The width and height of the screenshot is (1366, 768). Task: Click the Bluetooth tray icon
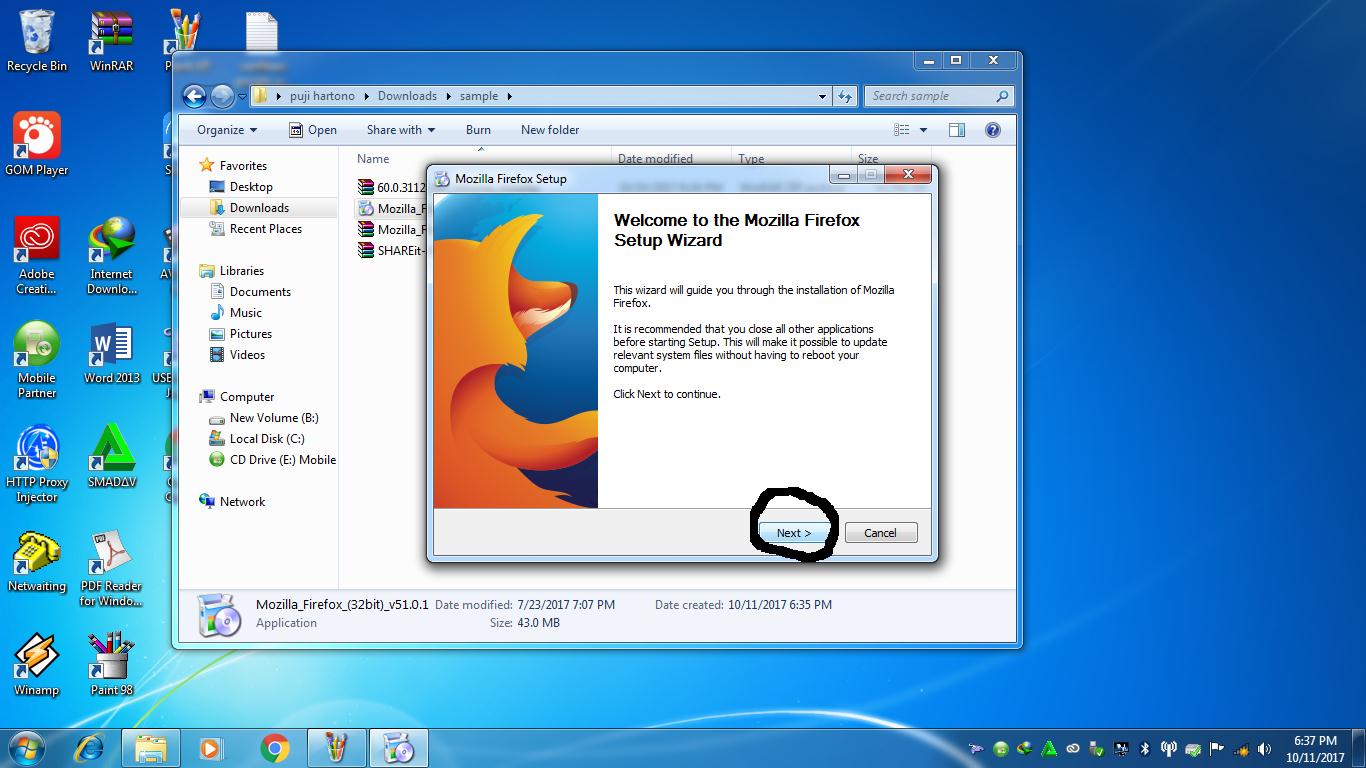(1145, 748)
